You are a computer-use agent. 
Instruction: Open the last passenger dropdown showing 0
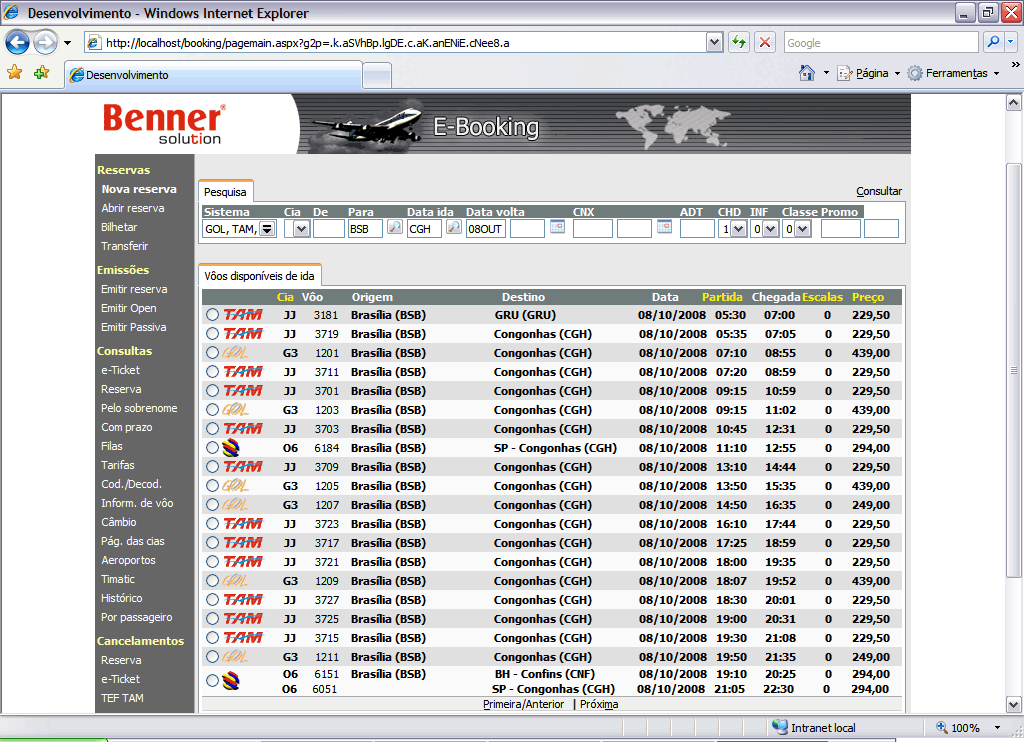803,229
